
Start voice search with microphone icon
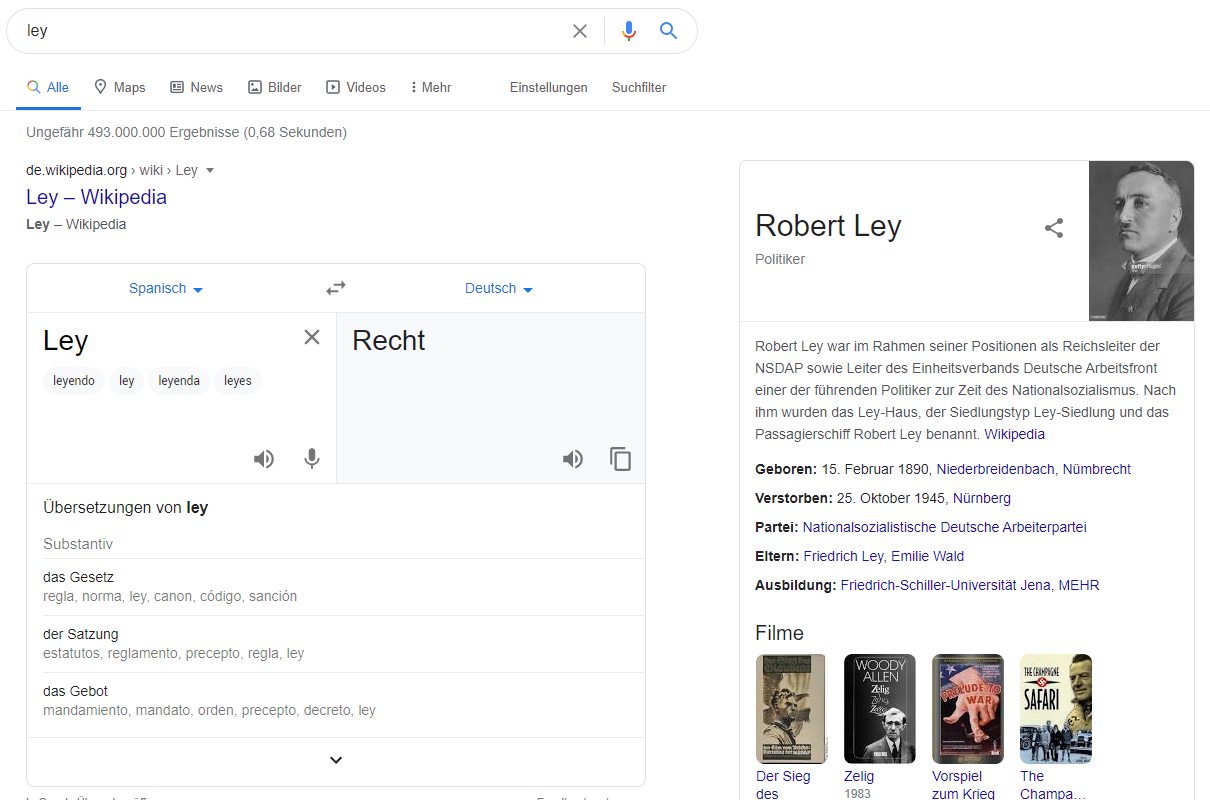[629, 31]
